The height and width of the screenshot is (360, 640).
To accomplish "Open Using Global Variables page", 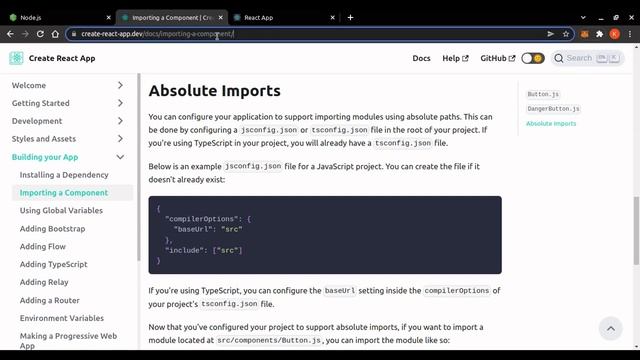I will [x=61, y=211].
